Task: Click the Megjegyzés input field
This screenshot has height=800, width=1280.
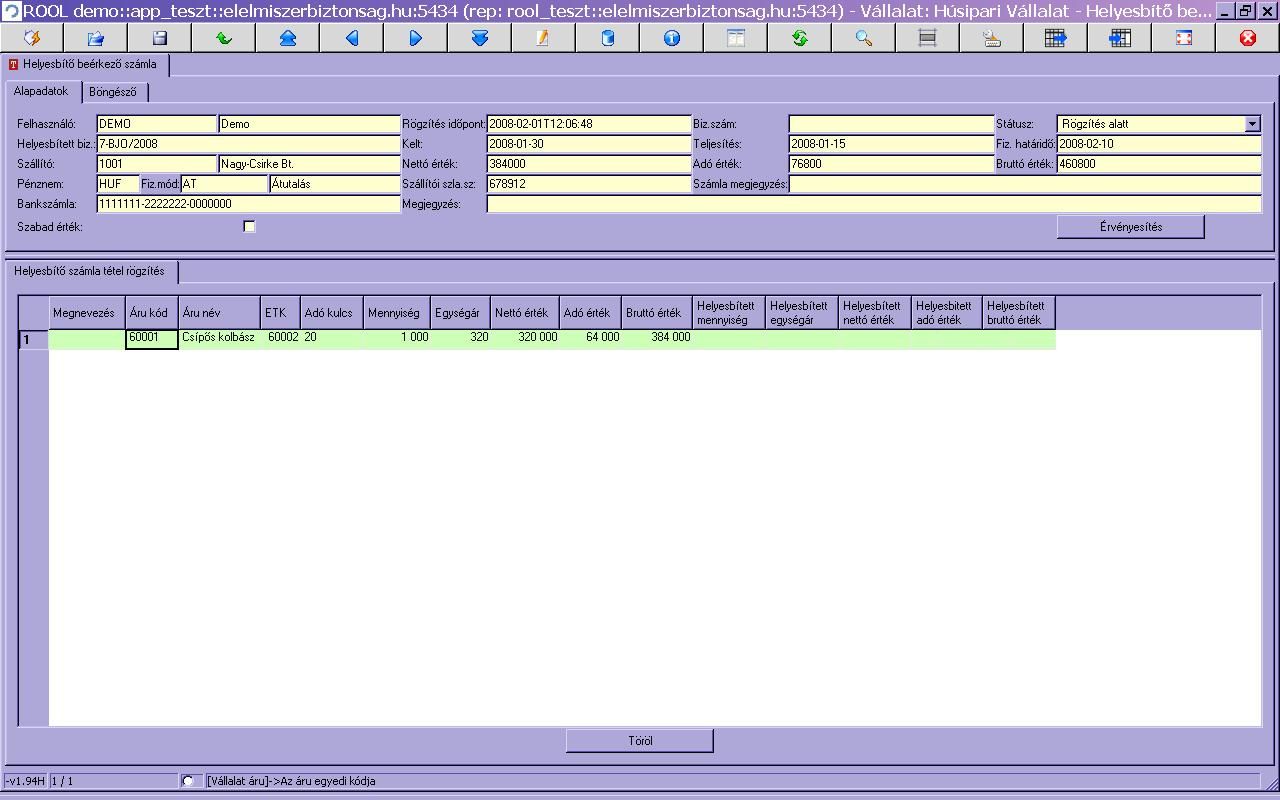Action: 874,204
